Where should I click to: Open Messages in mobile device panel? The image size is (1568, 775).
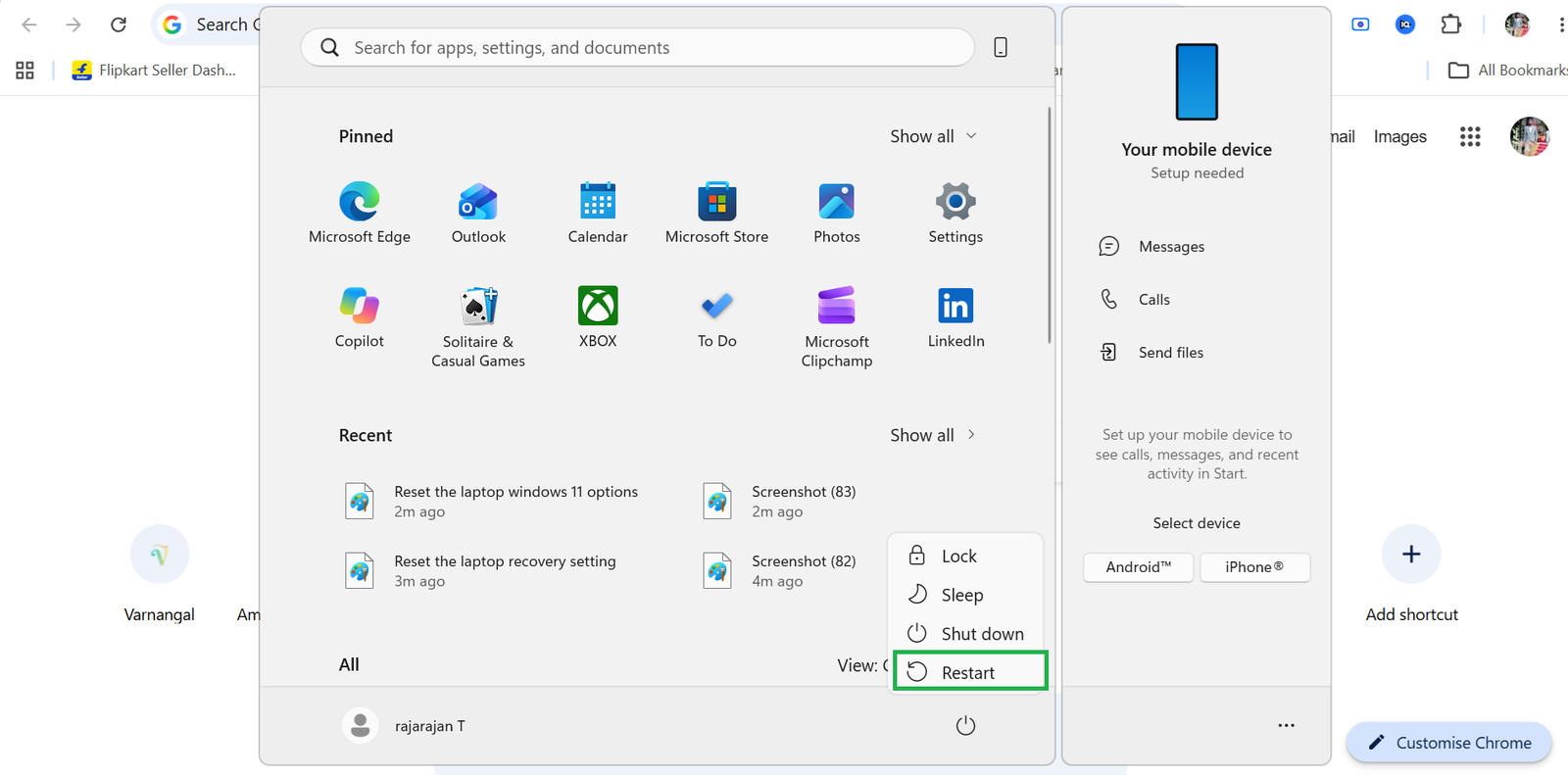(1152, 247)
